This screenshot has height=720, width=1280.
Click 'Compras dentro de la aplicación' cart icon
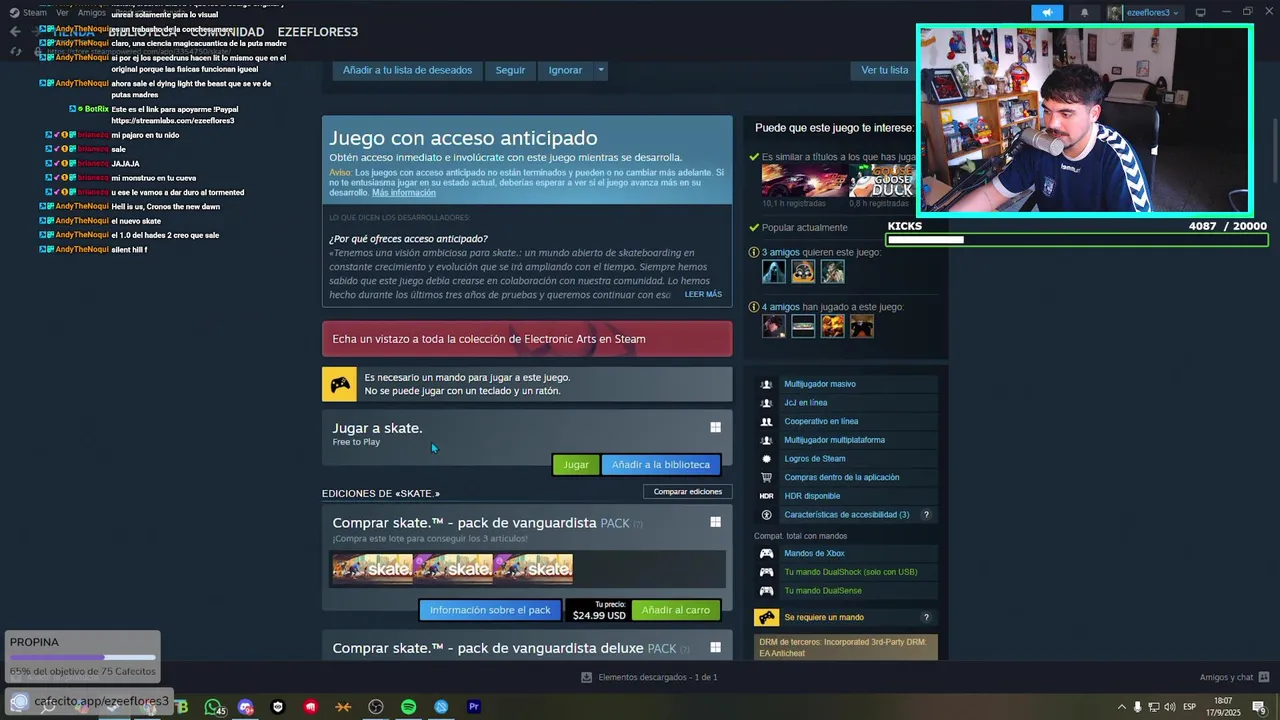[766, 477]
